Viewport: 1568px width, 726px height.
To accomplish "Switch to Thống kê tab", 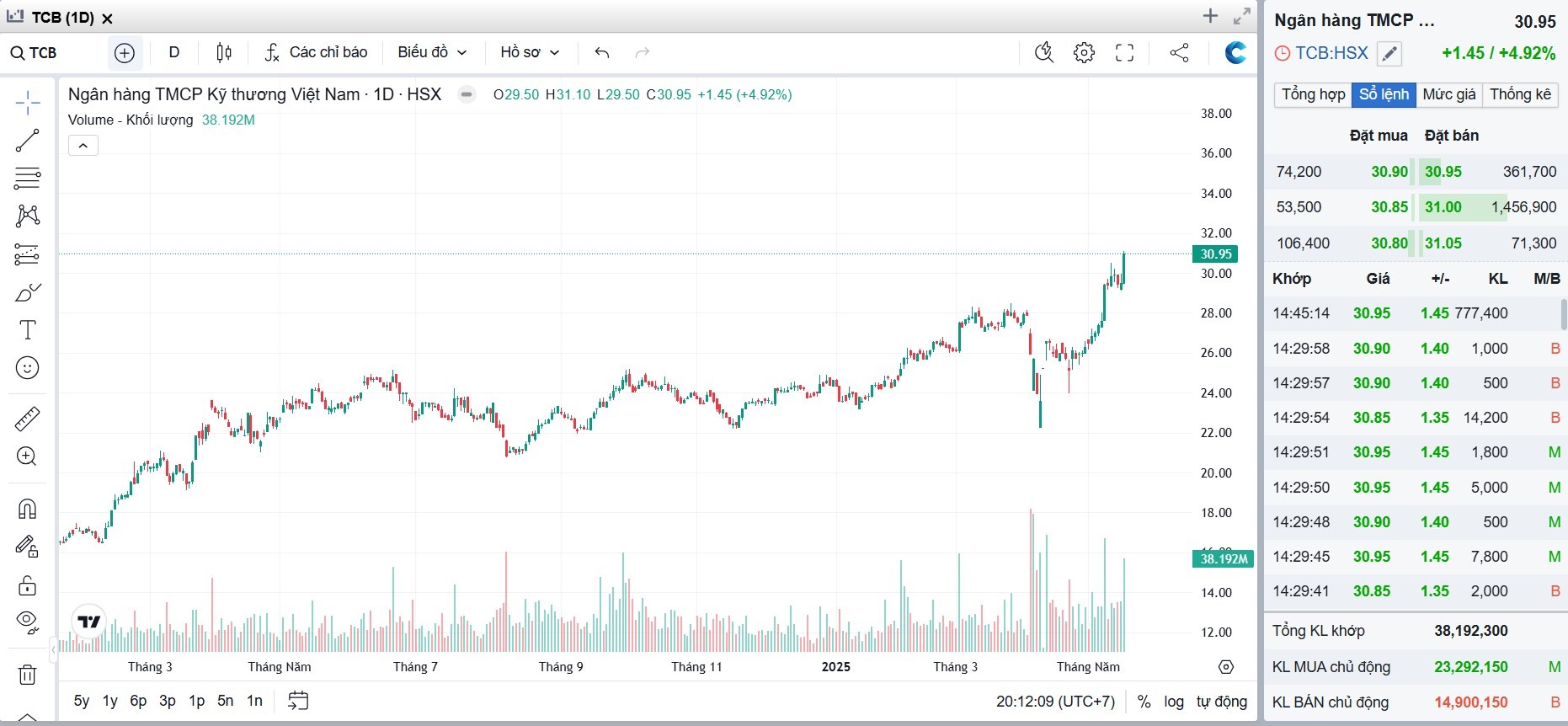I will (1521, 94).
